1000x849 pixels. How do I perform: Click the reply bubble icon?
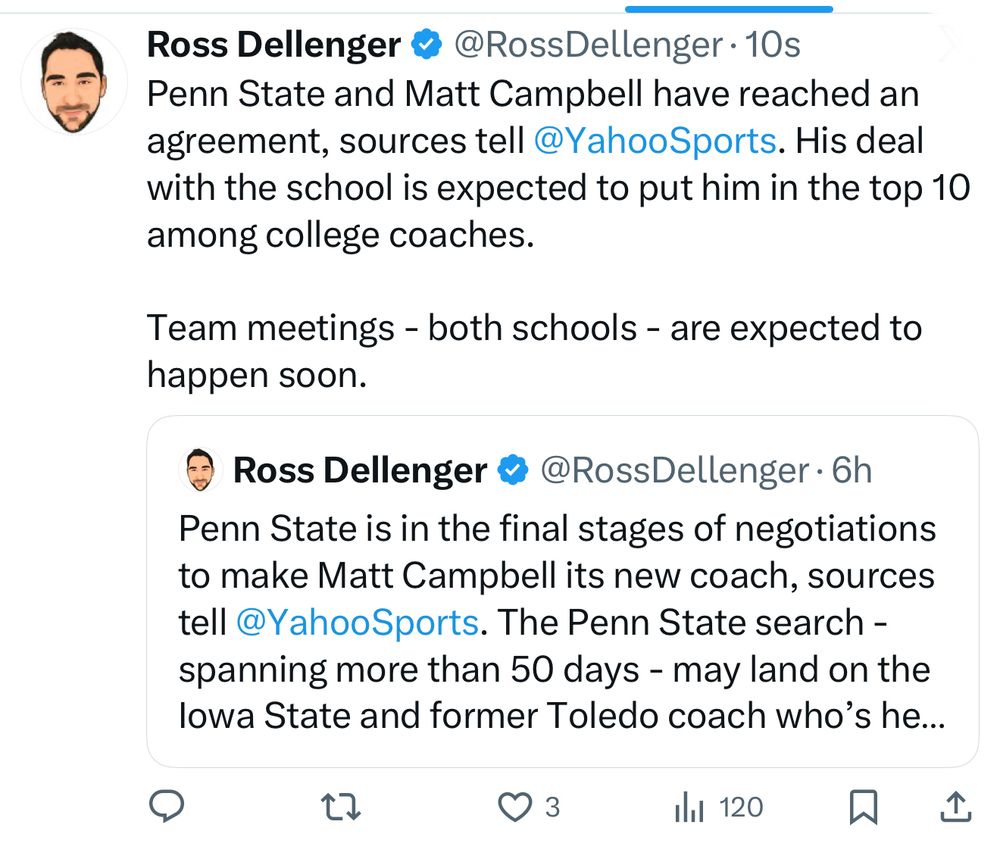[168, 806]
